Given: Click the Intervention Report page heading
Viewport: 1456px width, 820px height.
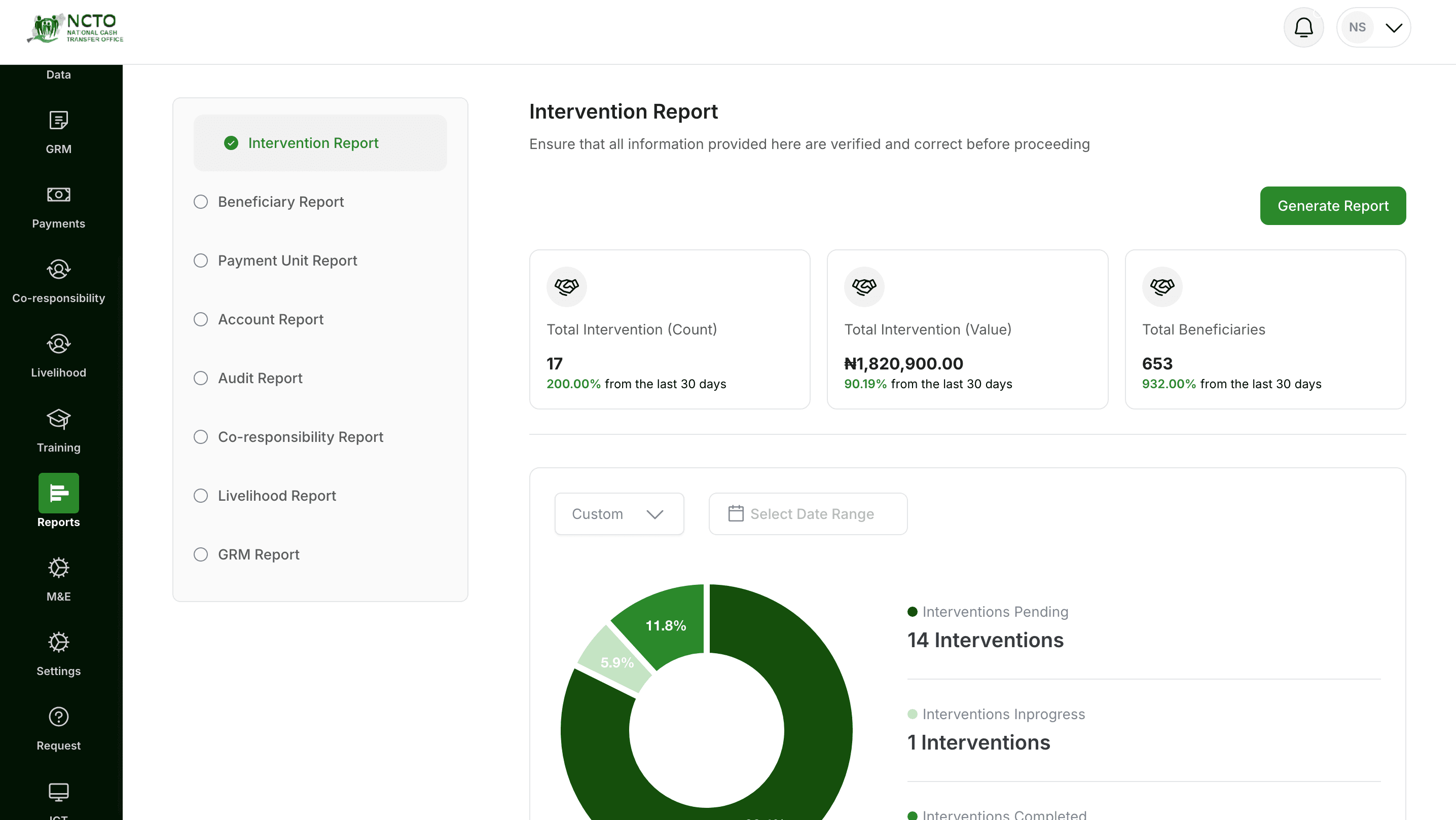Looking at the screenshot, I should click(x=623, y=112).
